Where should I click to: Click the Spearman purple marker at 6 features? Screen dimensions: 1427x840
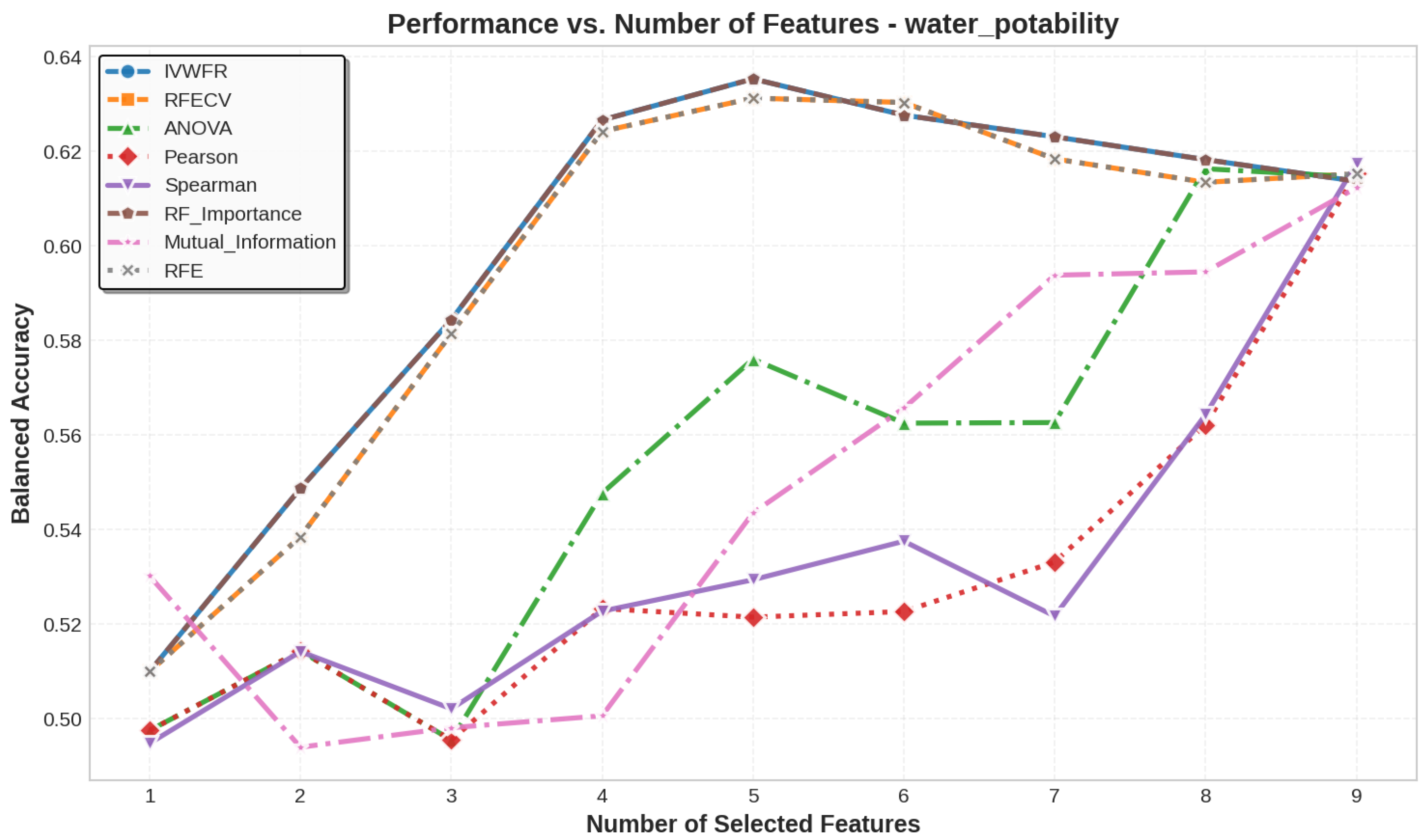pyautogui.click(x=904, y=541)
